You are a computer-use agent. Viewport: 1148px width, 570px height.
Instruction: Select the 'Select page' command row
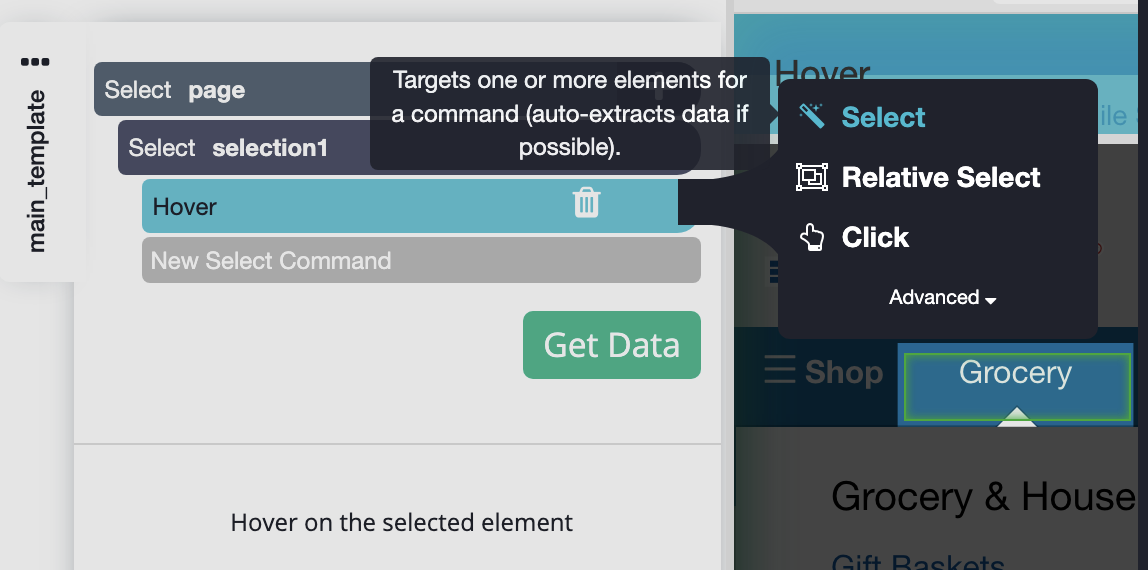pos(232,90)
